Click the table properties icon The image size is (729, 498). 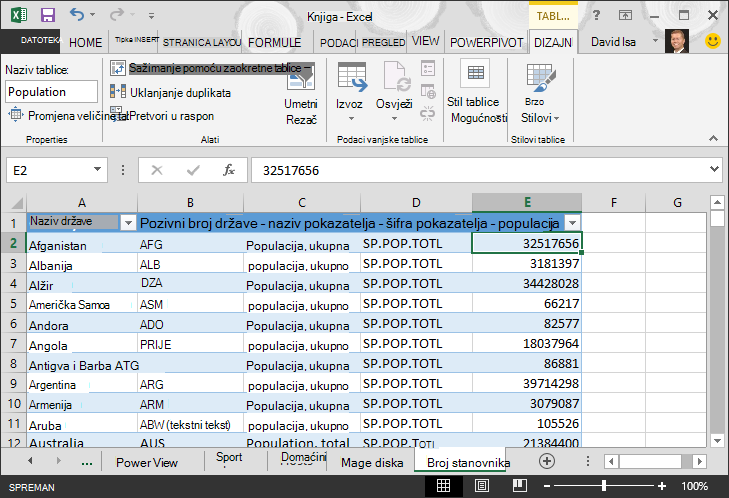coord(428,68)
